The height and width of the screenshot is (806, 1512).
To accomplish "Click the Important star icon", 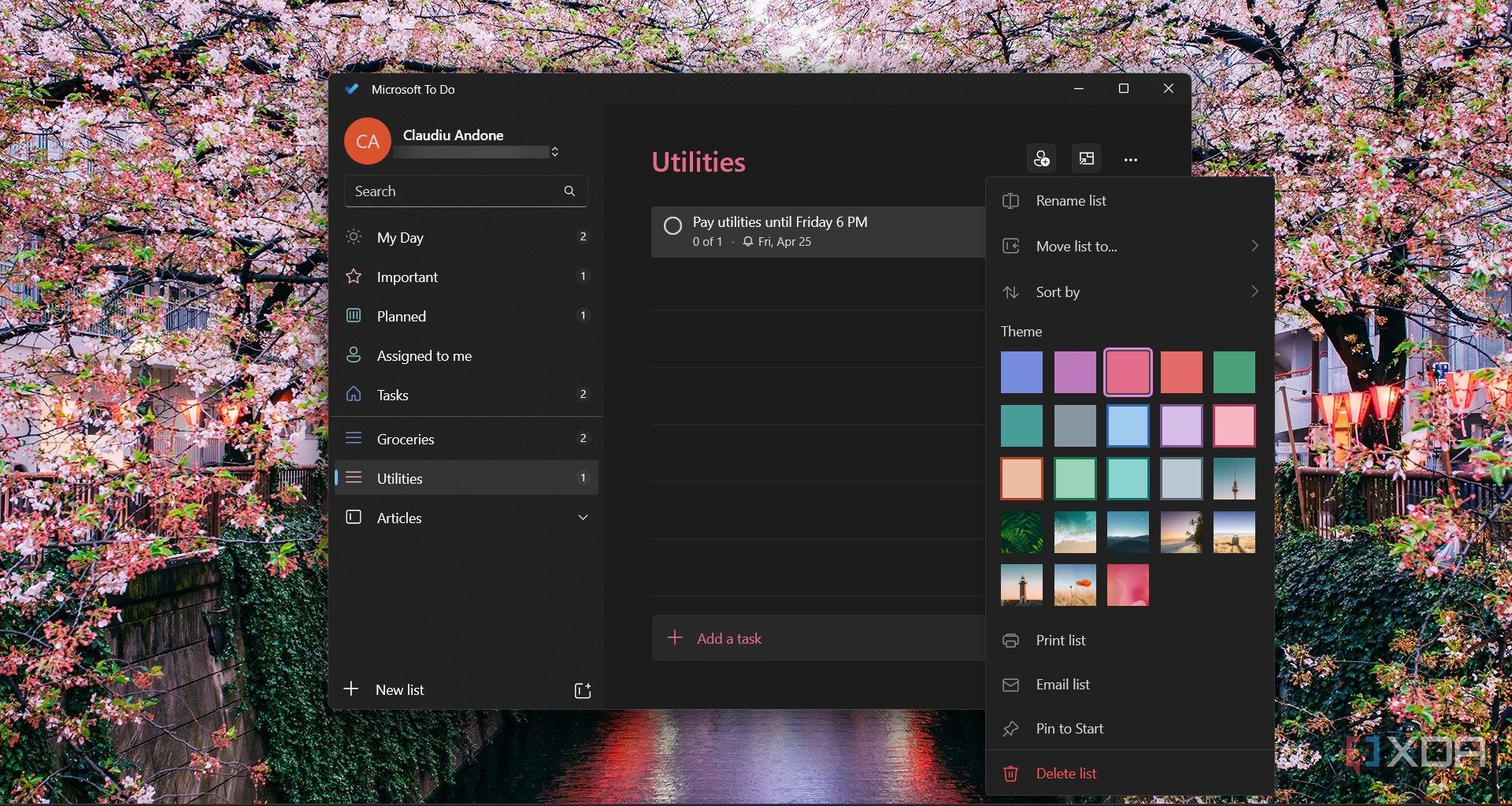I will point(354,276).
